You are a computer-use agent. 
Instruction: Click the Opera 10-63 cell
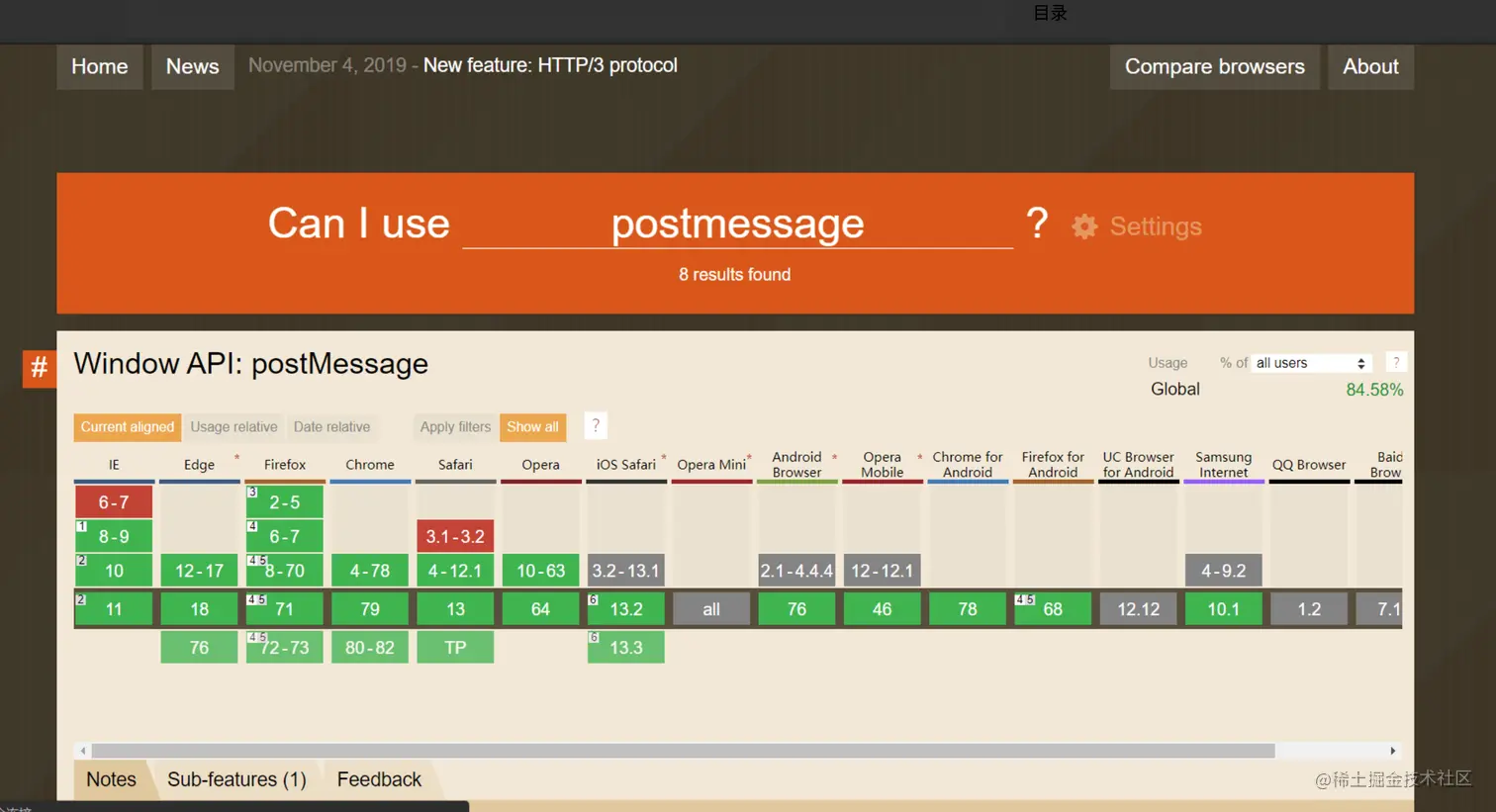[x=540, y=571]
